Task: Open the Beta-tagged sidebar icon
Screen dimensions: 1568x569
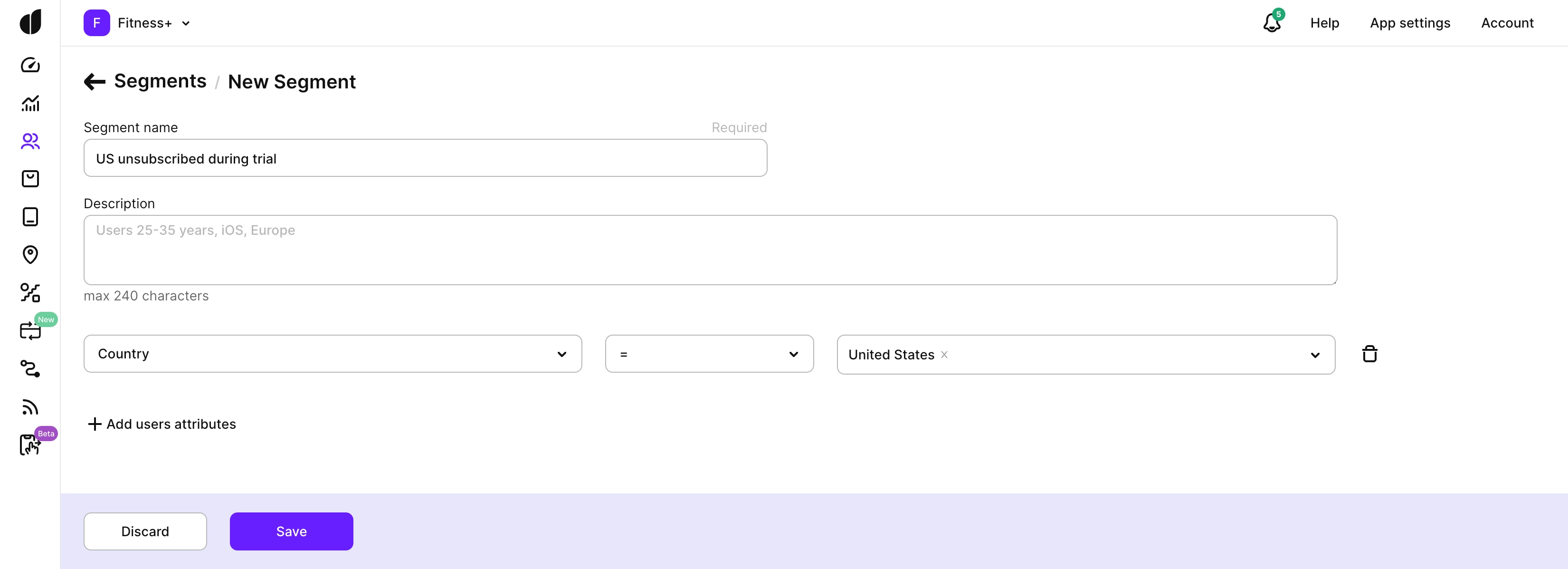Action: (x=30, y=445)
